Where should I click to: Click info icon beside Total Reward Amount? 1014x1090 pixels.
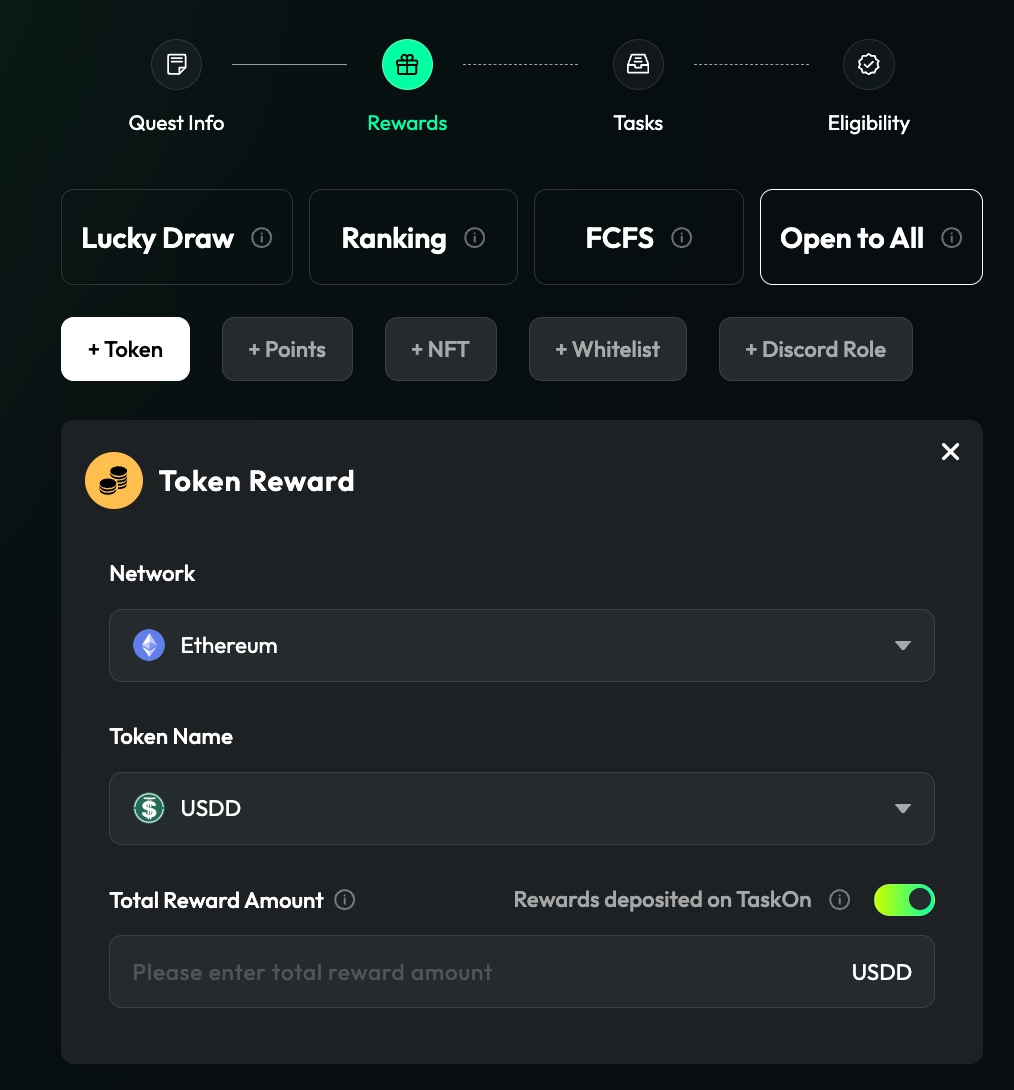click(345, 900)
